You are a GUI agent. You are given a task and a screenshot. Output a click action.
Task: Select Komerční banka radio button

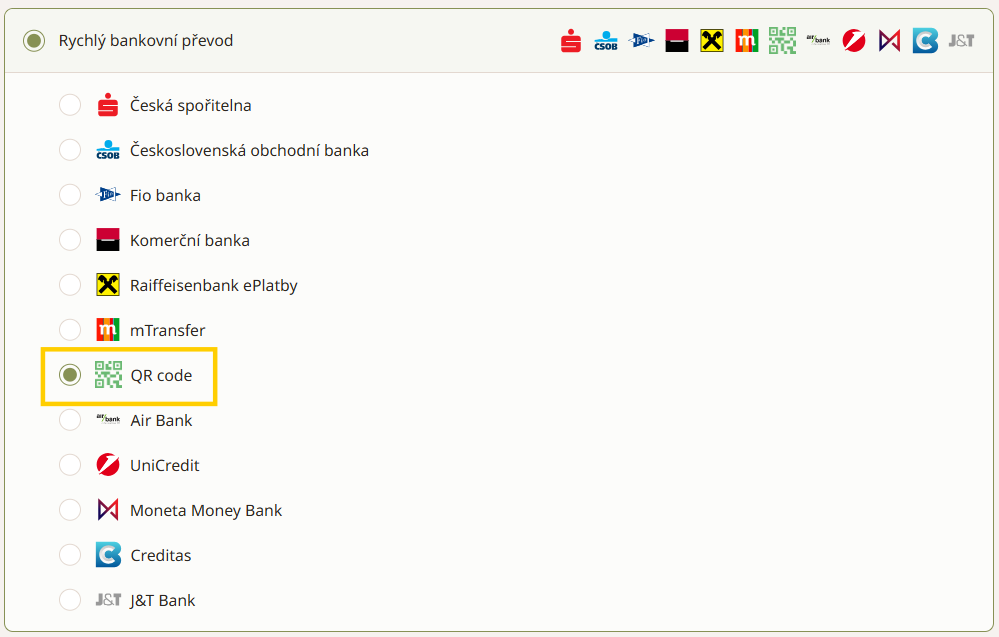click(x=70, y=240)
